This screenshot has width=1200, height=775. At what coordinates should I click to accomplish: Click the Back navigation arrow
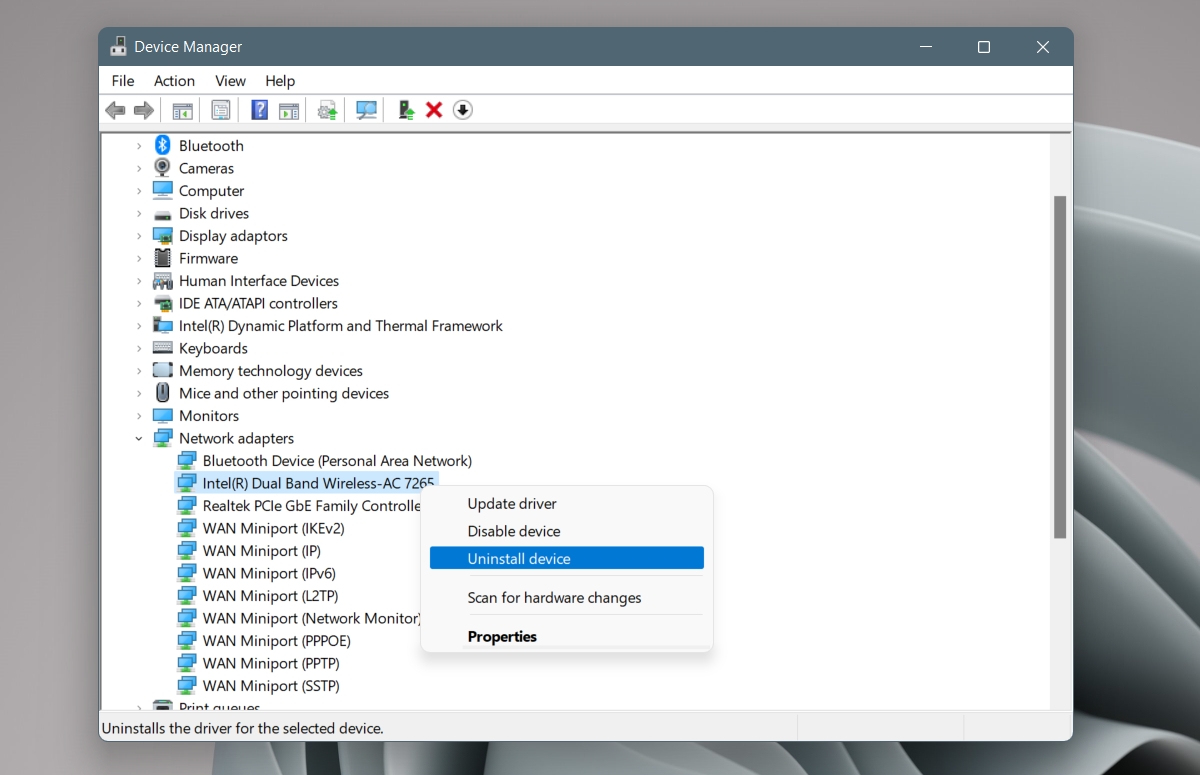(114, 110)
